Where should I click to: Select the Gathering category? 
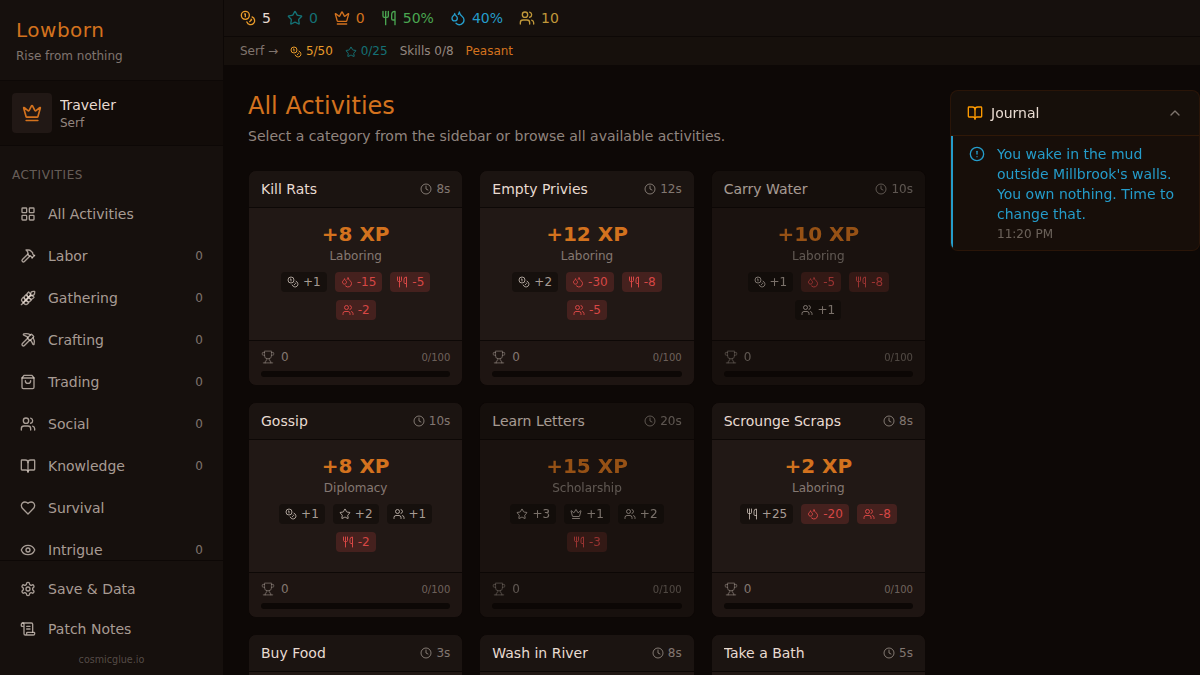point(111,298)
